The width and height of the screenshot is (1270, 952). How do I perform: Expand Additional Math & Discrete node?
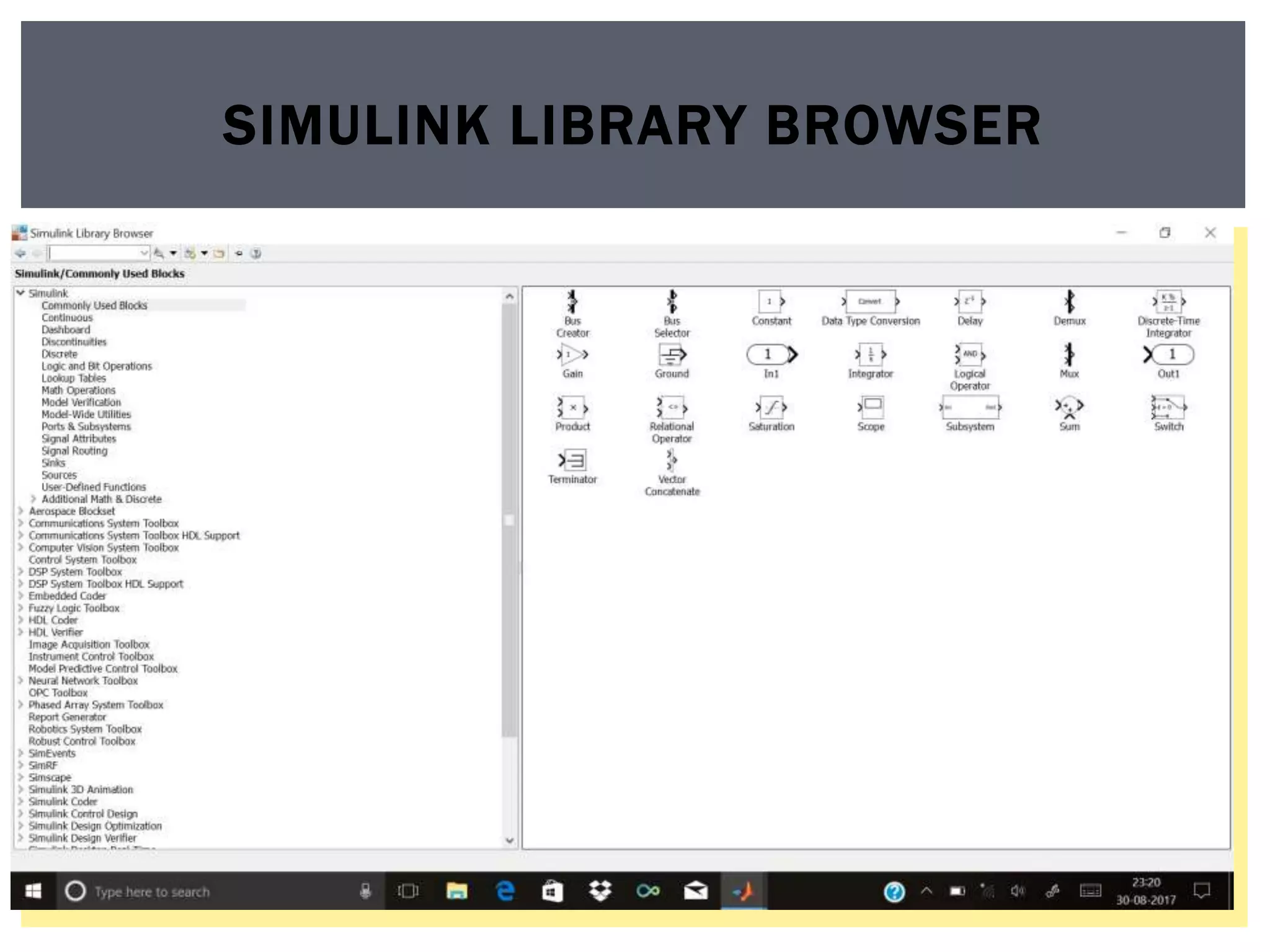point(33,499)
